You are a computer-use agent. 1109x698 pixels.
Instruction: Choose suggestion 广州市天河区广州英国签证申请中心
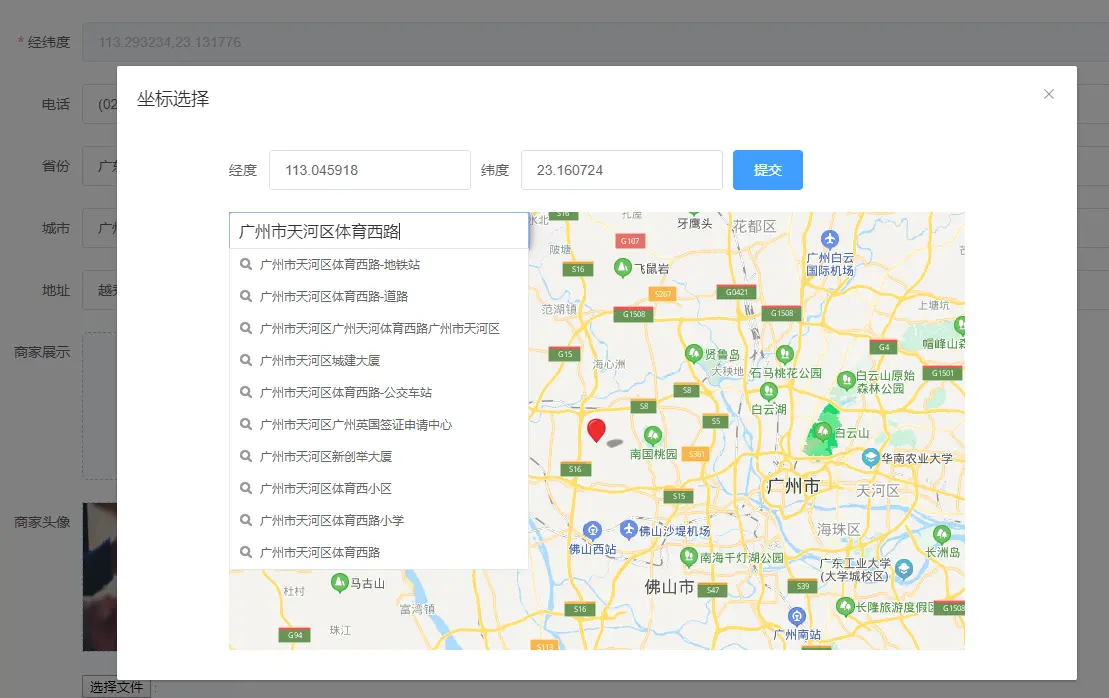click(x=378, y=424)
